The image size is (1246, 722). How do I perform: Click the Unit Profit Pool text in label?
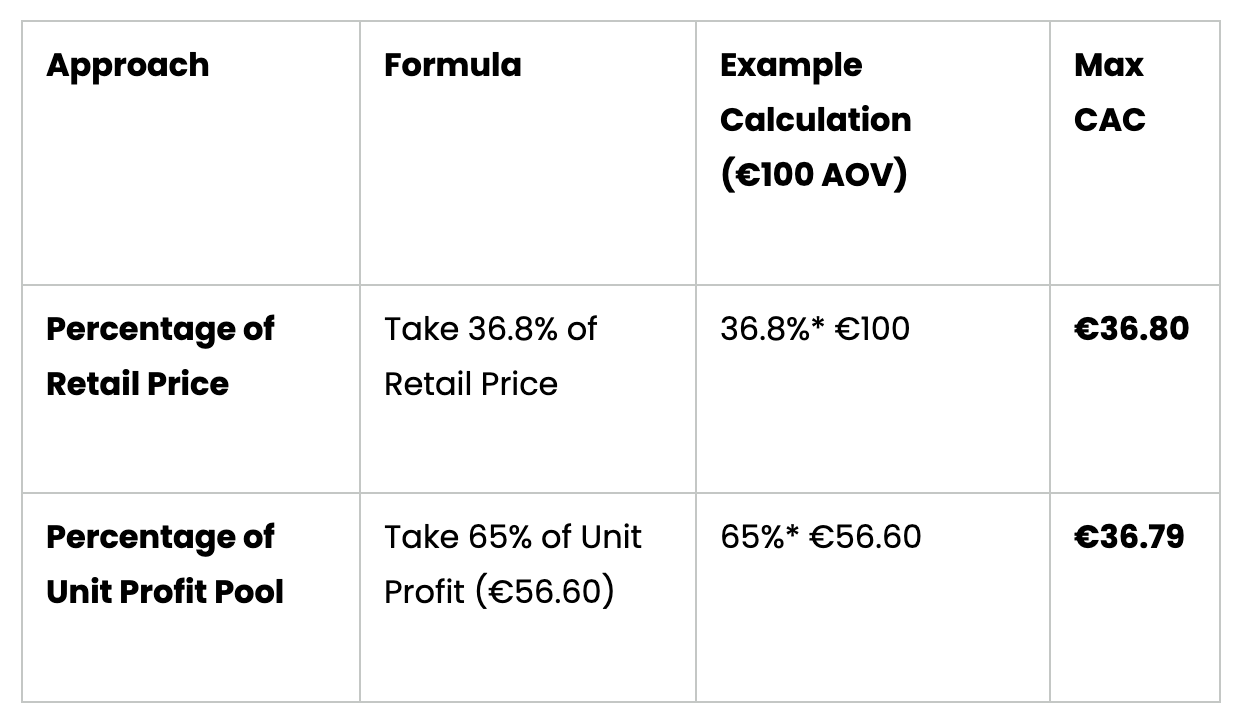tap(165, 592)
